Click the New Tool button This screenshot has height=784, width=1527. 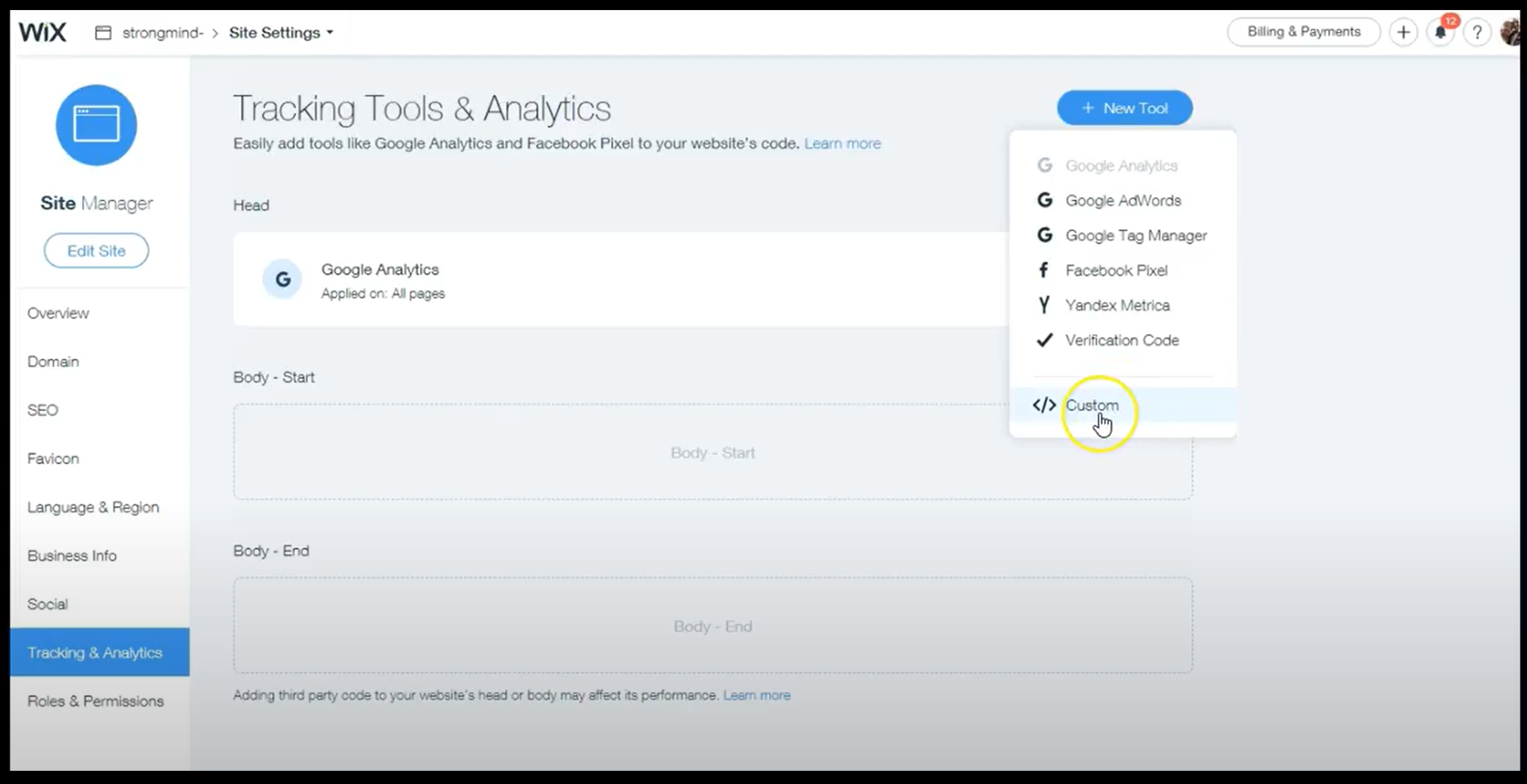1125,108
